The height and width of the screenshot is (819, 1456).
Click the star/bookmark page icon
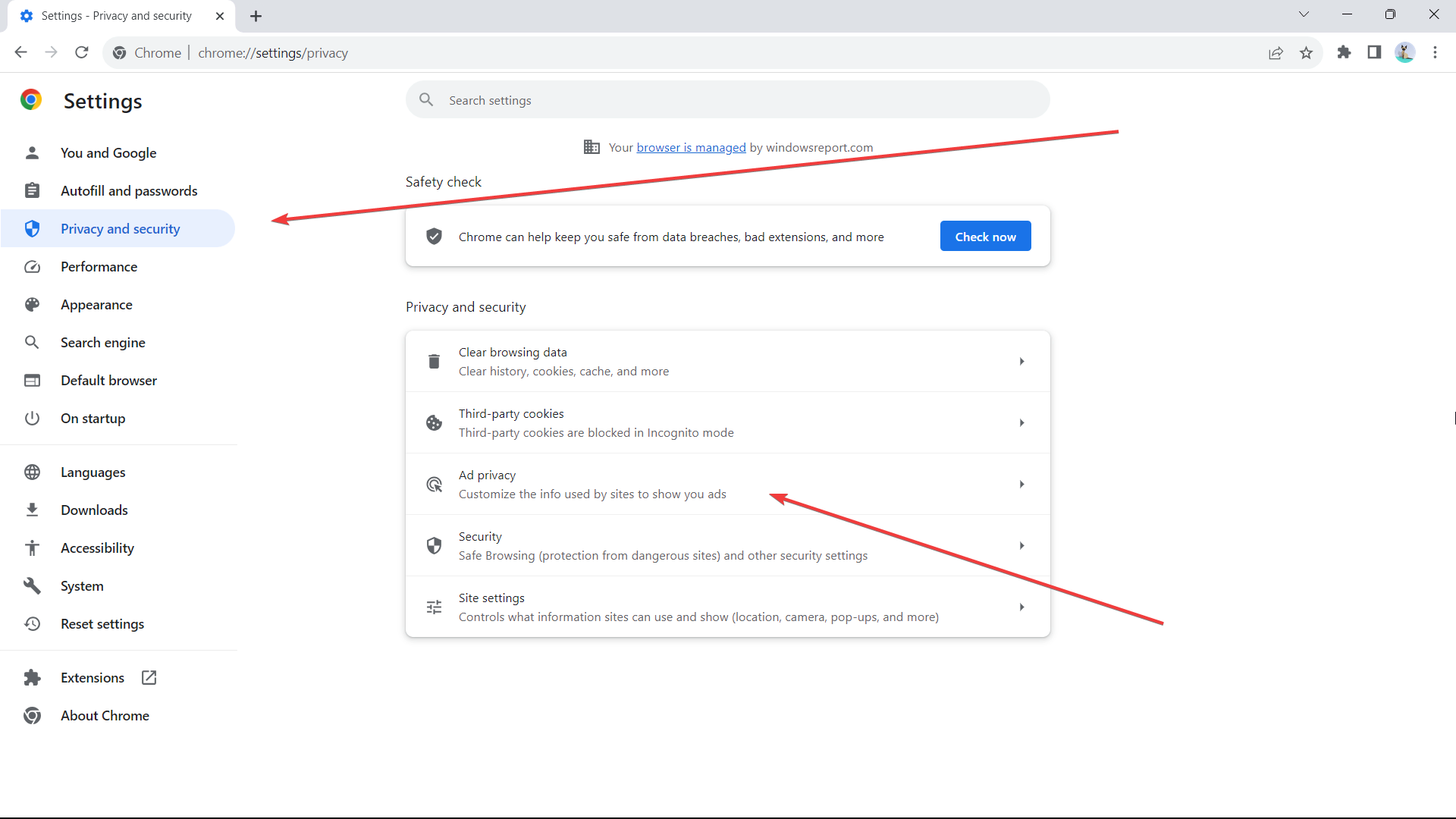point(1306,53)
